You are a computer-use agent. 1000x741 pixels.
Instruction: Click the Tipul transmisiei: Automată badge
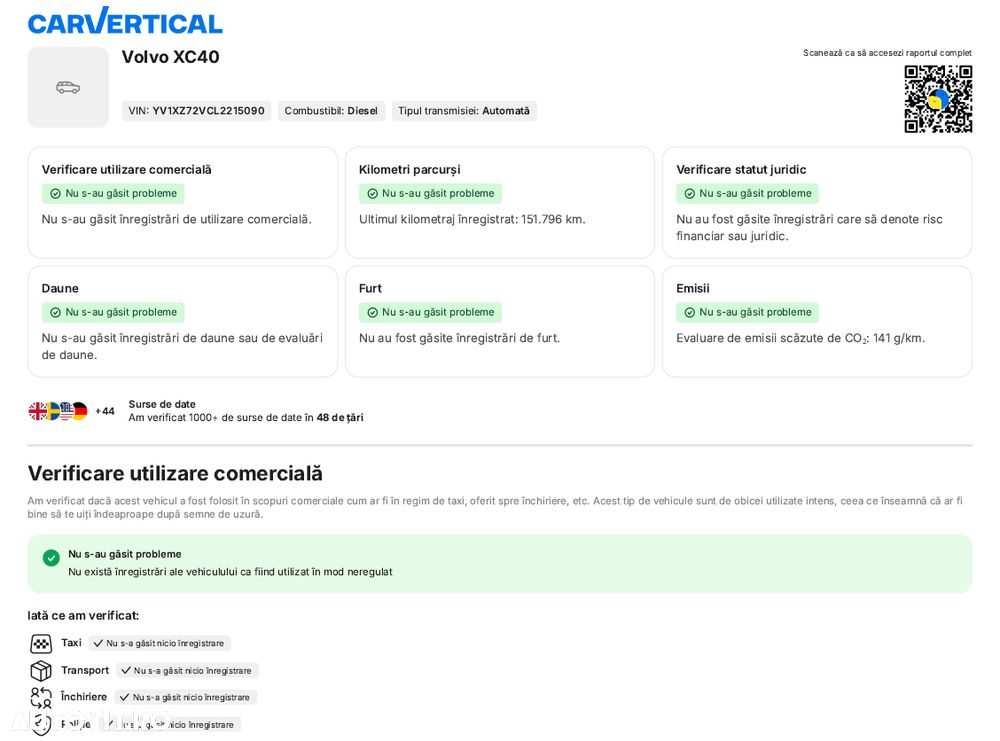(x=464, y=111)
